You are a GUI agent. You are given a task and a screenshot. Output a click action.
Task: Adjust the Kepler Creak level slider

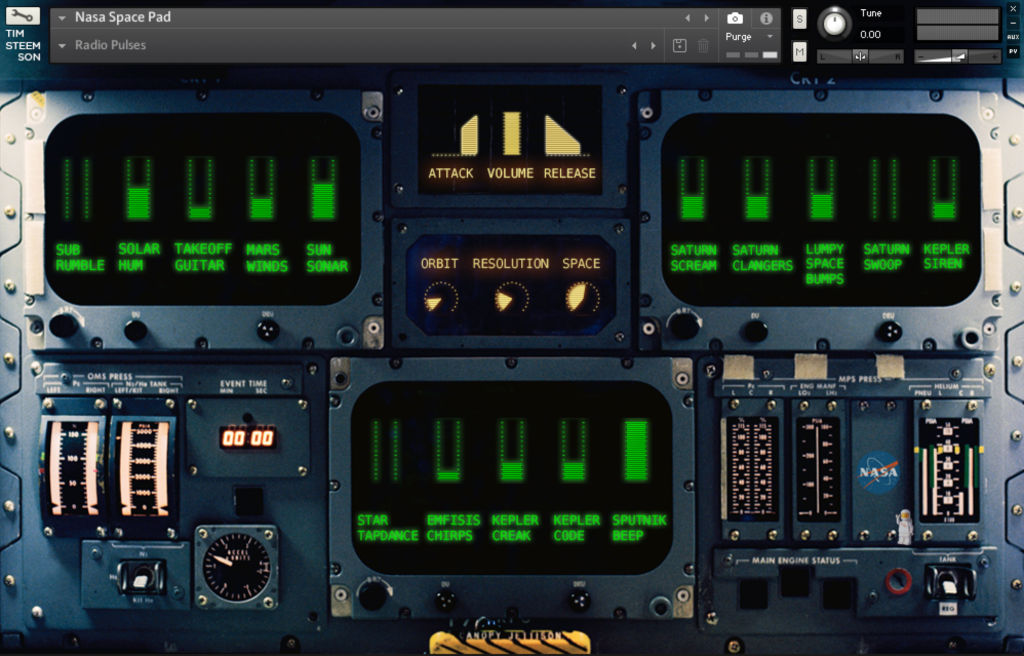(512, 451)
